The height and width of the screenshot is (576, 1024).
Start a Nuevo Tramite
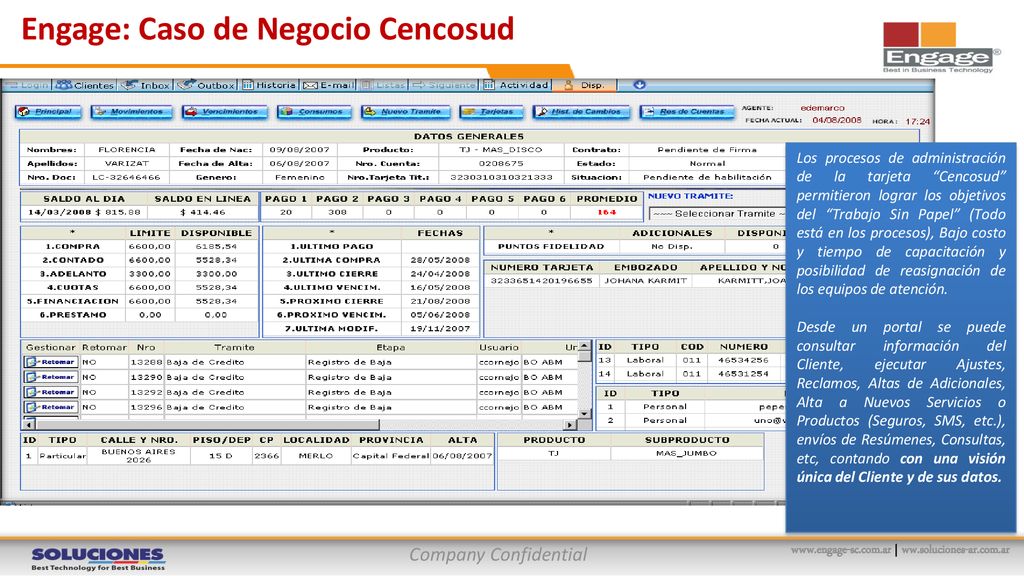(406, 112)
